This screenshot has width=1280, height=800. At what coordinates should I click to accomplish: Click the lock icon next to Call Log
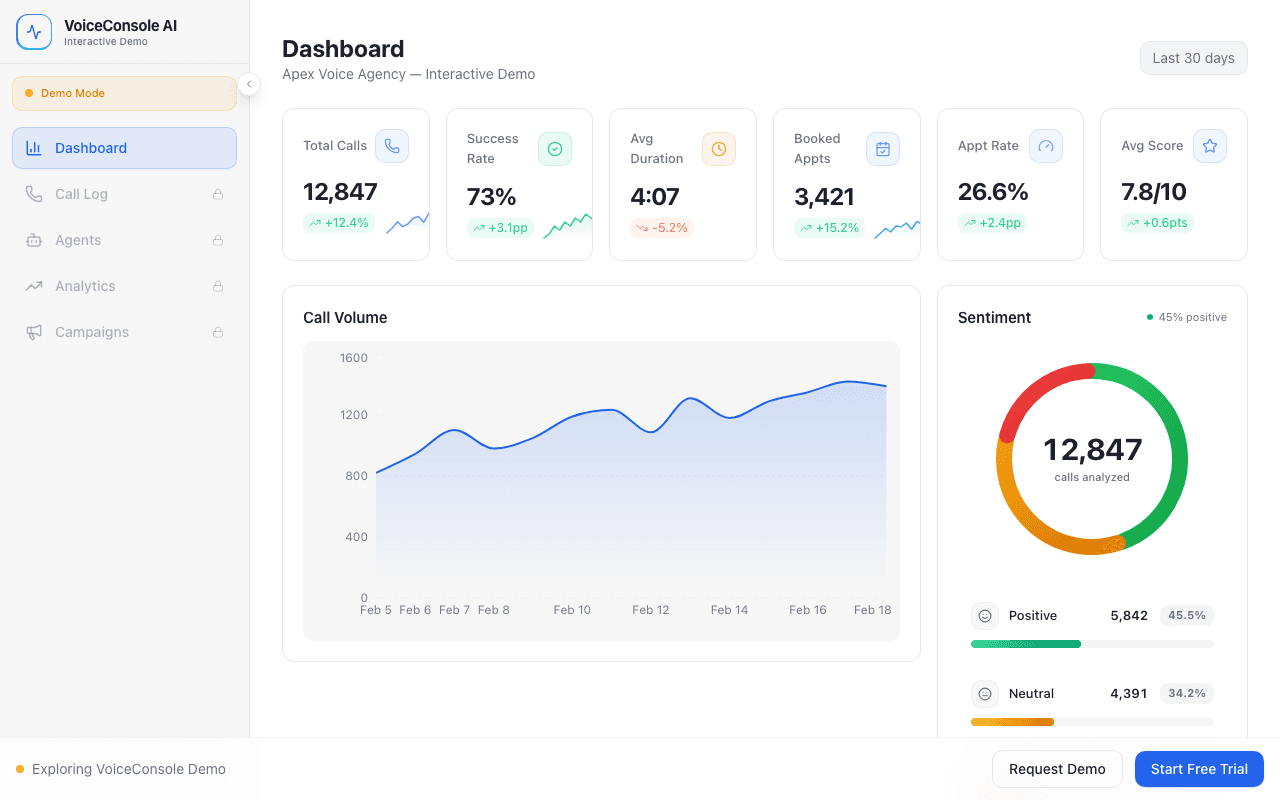click(x=217, y=194)
